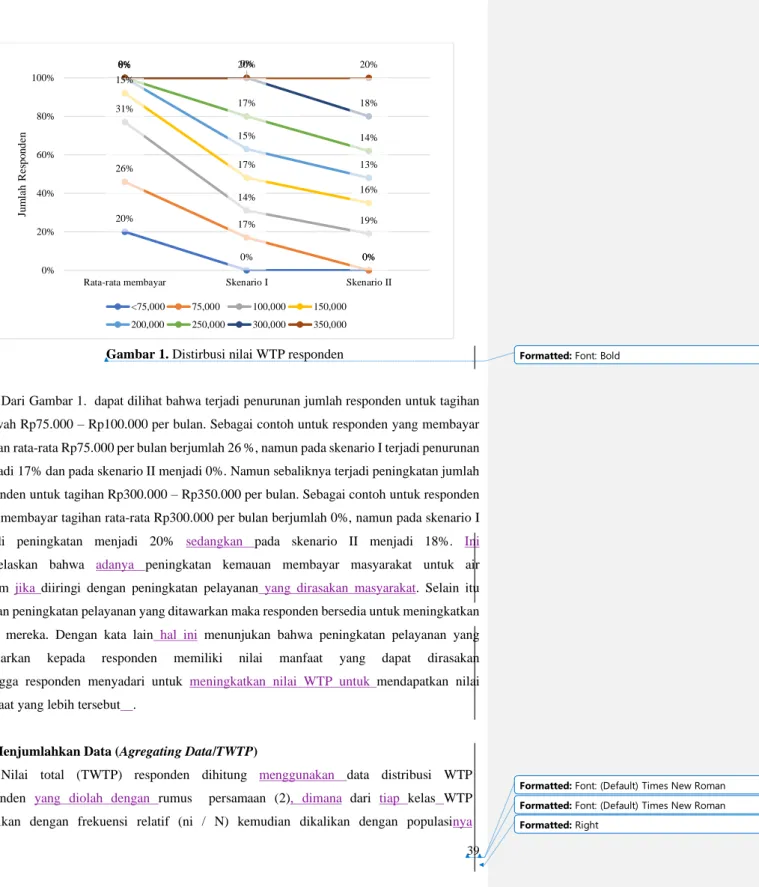Image resolution: width=759 pixels, height=887 pixels.
Task: Click the caption text 'Distirbusi nilai WTP responden'
Action: coord(258,355)
